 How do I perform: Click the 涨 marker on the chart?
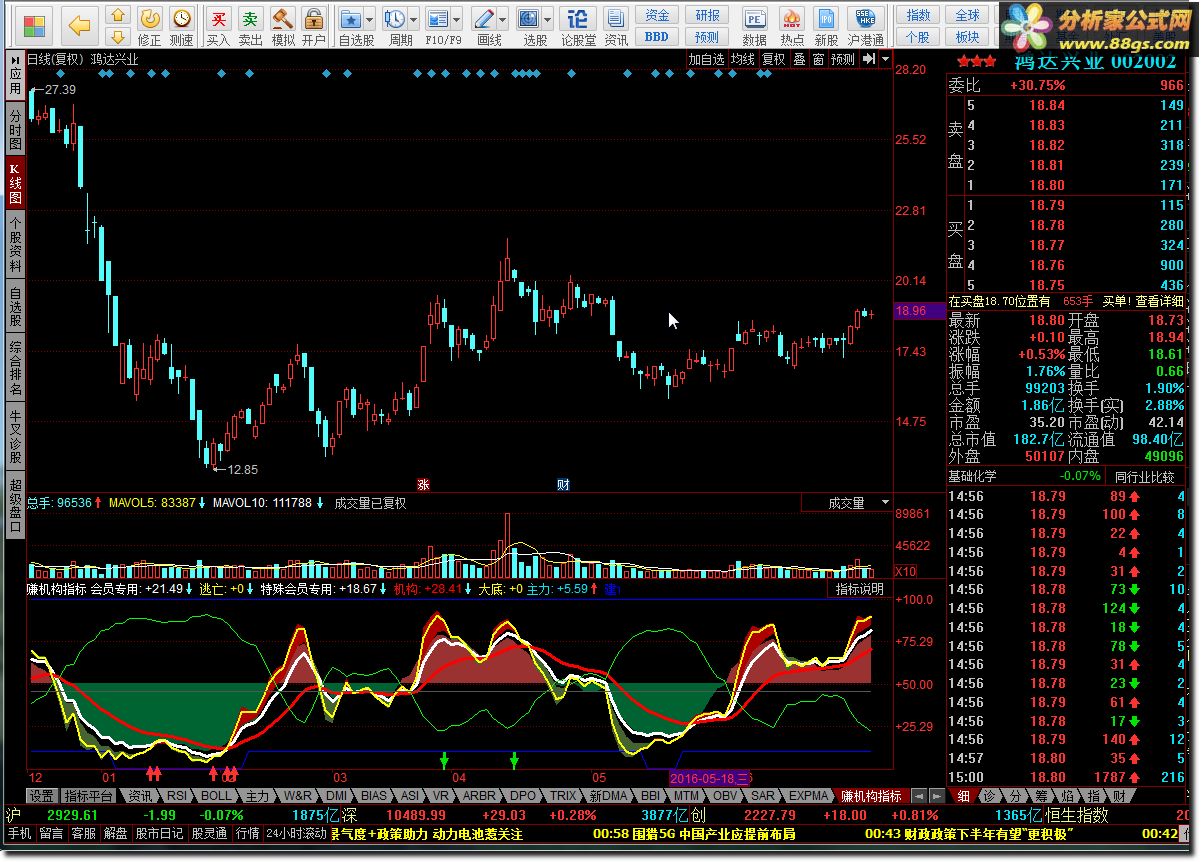[423, 485]
